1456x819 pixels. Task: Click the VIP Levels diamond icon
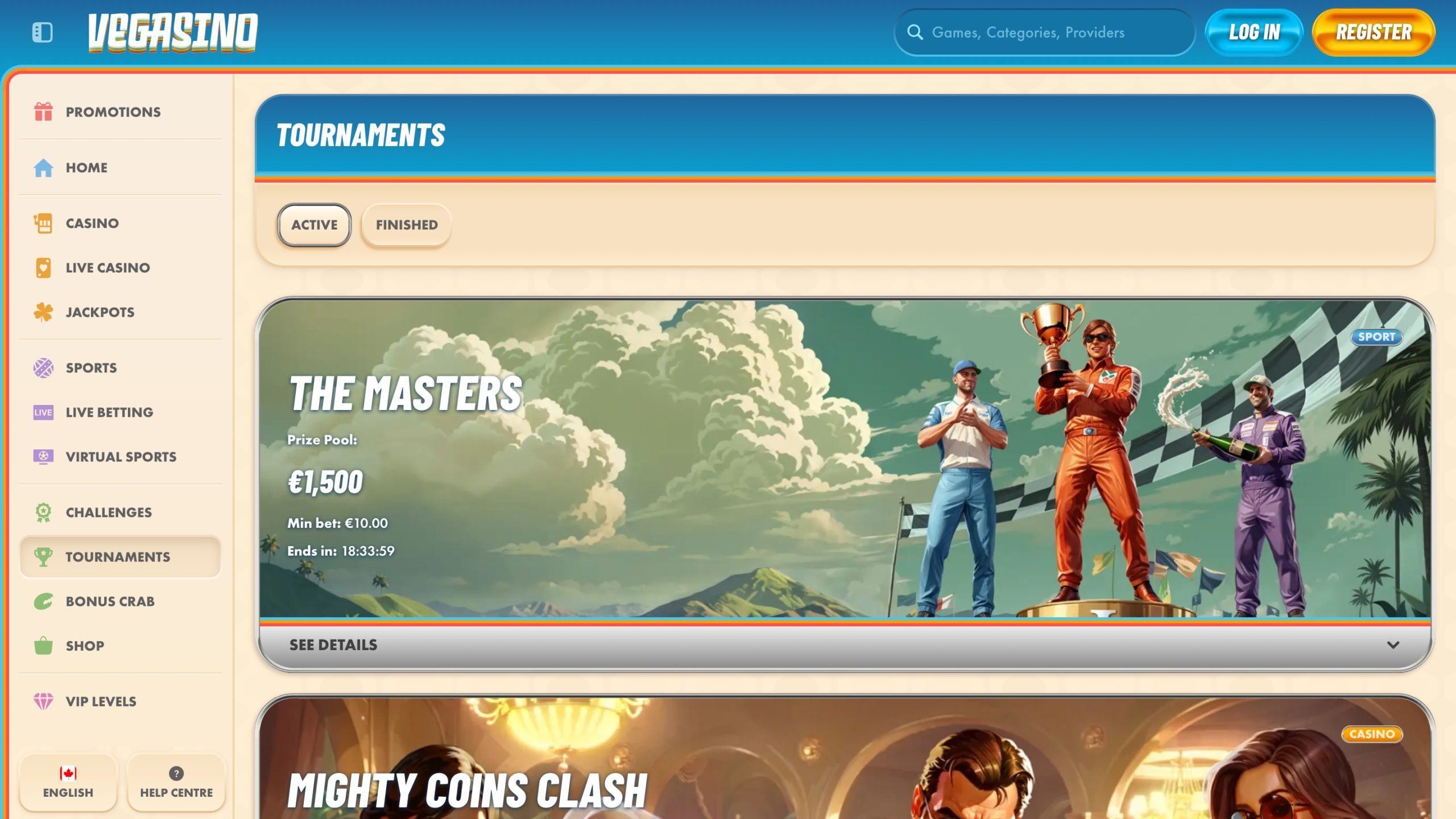(43, 701)
